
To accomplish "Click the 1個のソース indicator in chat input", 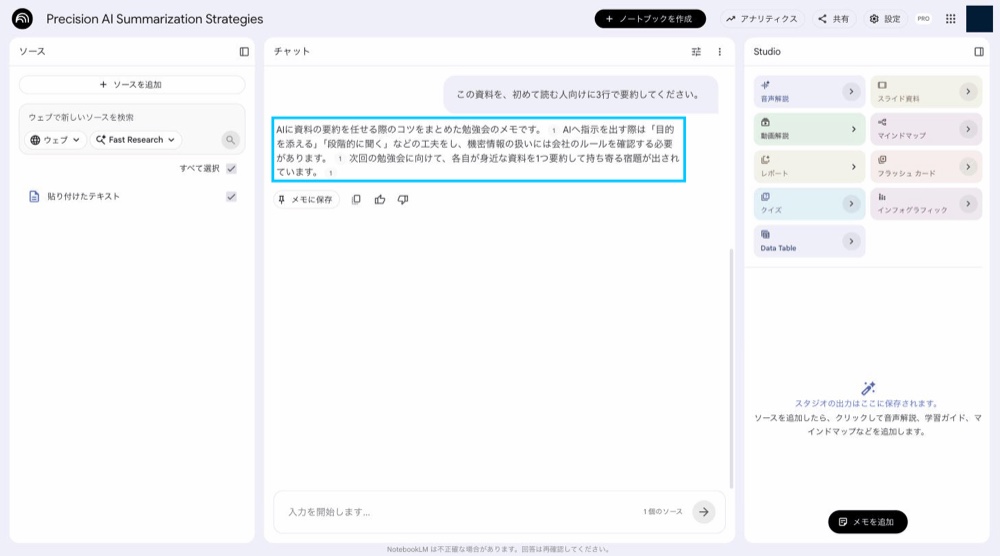I will click(662, 511).
